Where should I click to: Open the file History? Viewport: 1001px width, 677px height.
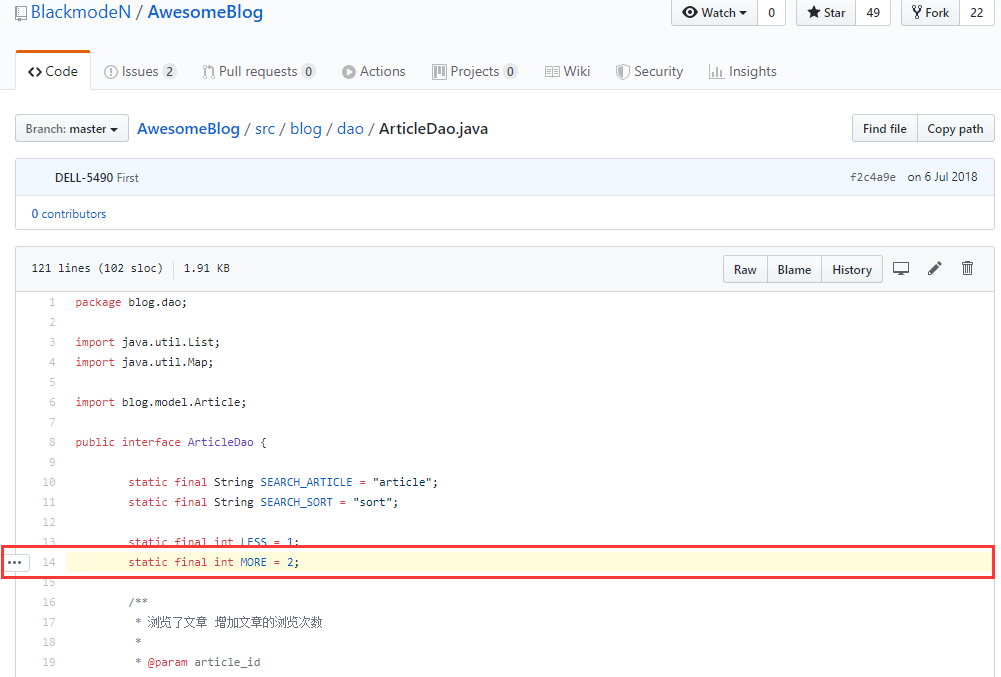(x=852, y=270)
